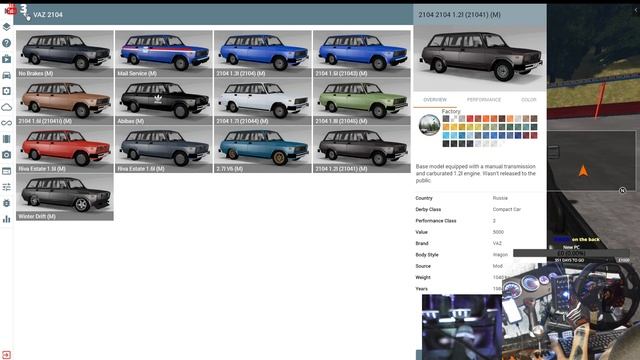Screen dimensions: 640x360
Task: Select the black Abibas (M) configuration
Action: [x=164, y=101]
